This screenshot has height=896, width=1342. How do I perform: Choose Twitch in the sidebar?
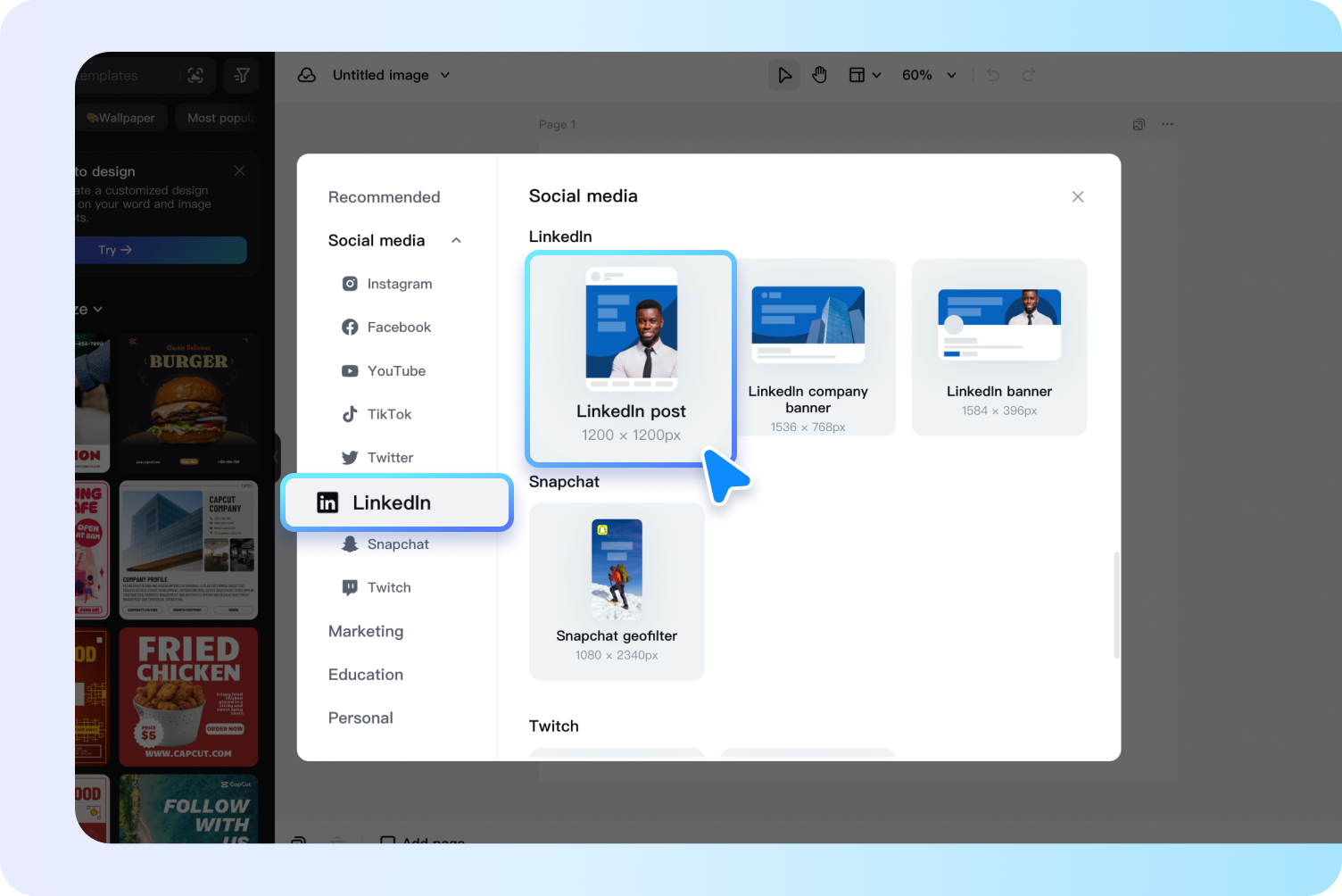point(377,588)
